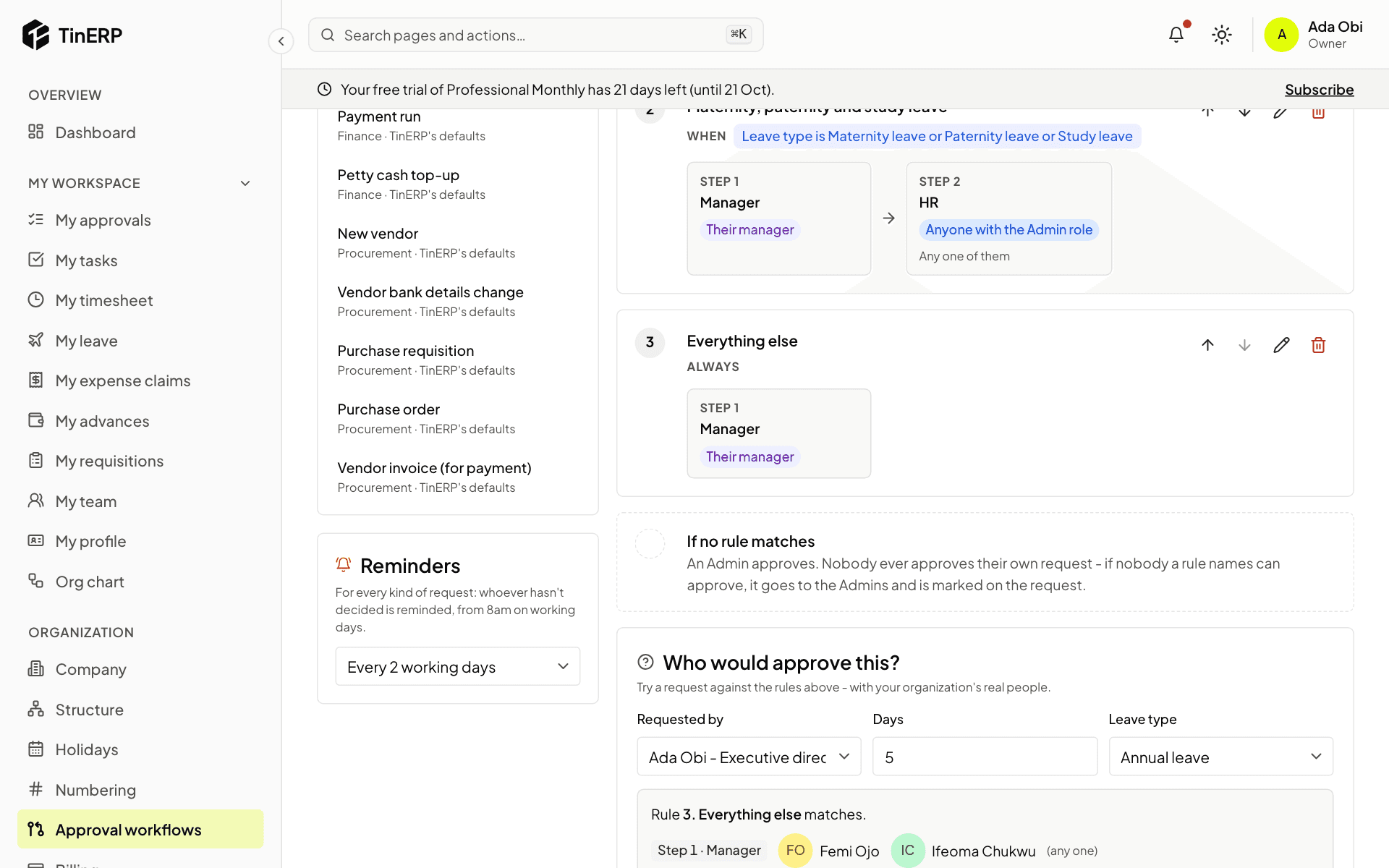Open the Holidays settings

point(140,749)
